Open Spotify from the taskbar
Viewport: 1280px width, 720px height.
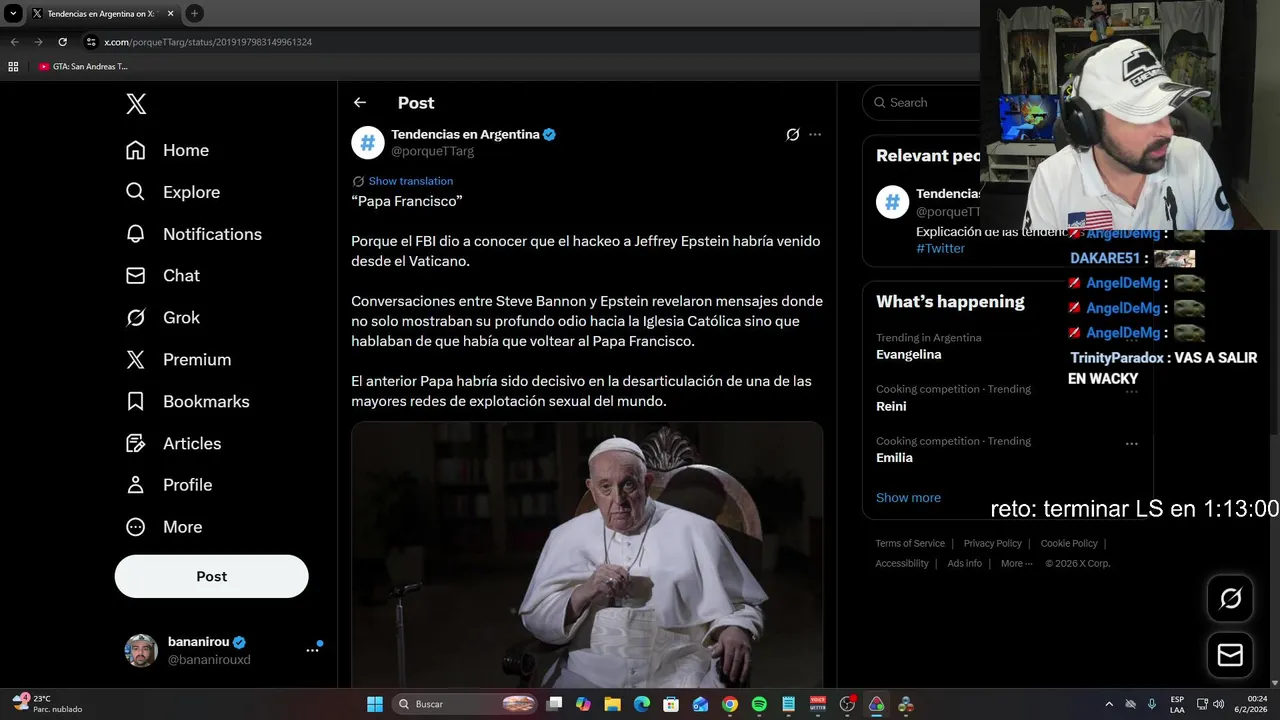tap(759, 704)
